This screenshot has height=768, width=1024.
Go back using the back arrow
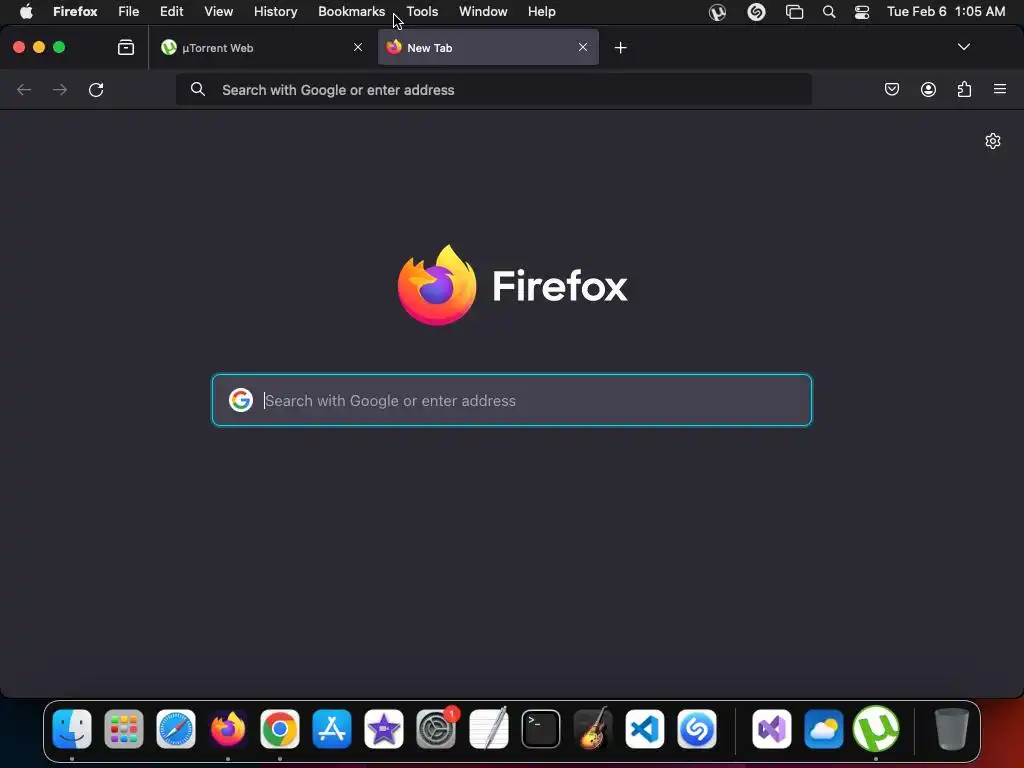pos(24,89)
